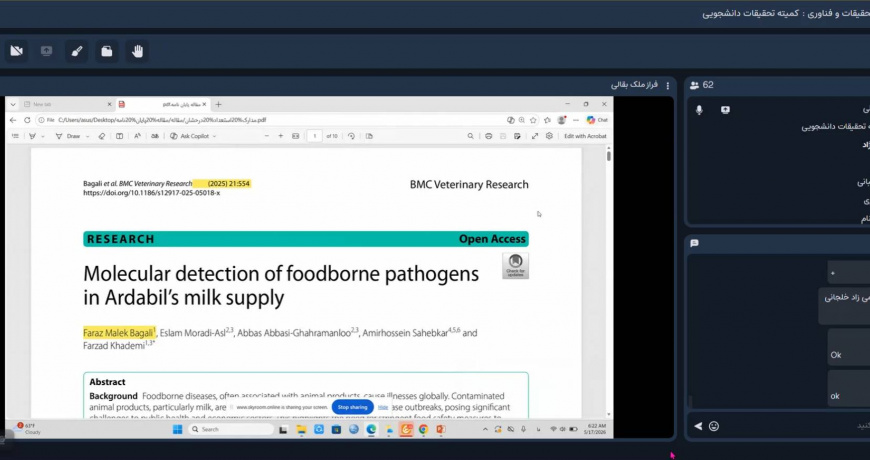Send chat message with the arrow icon
The width and height of the screenshot is (870, 460).
[x=698, y=426]
